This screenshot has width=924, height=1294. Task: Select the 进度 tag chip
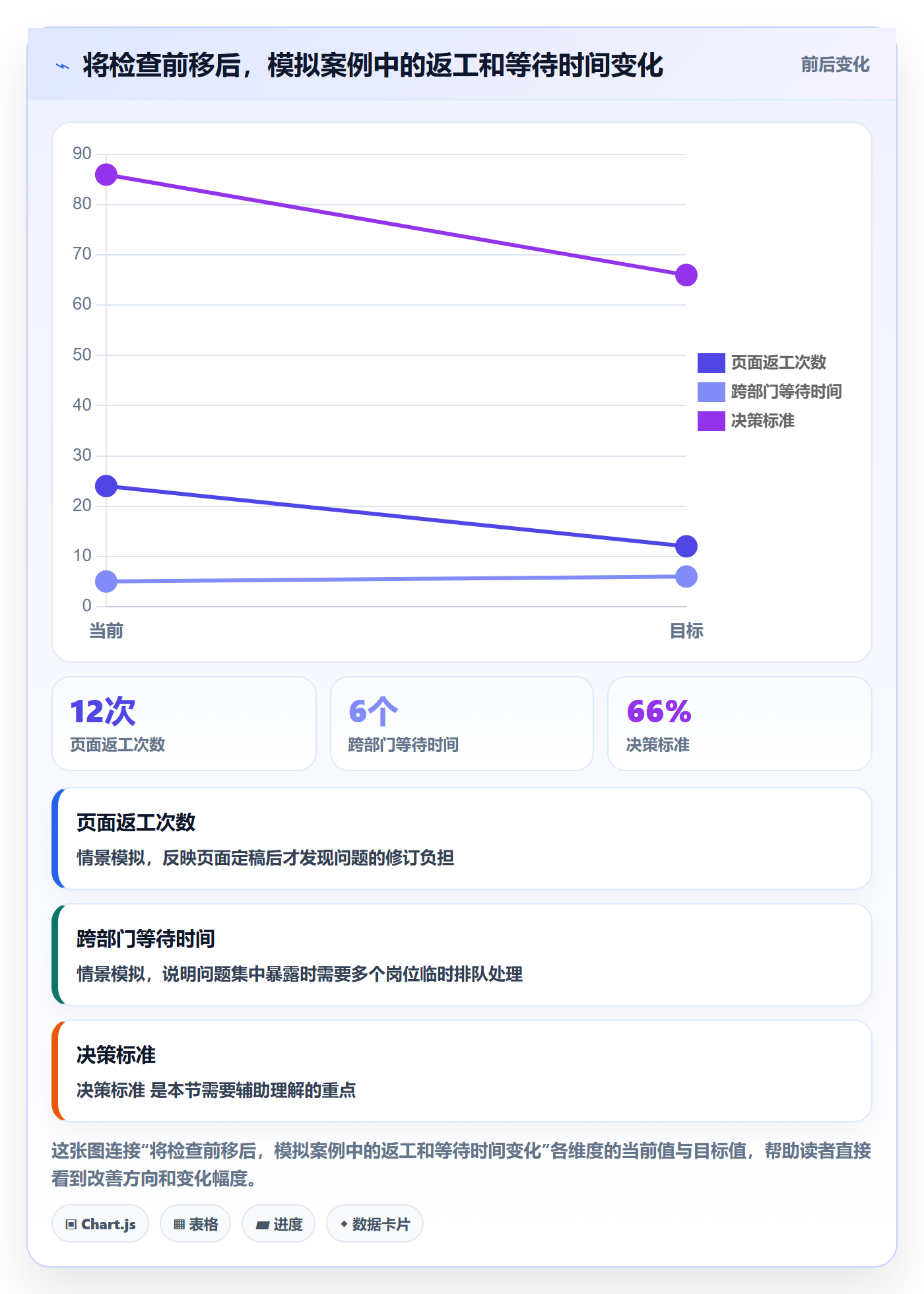[279, 1224]
